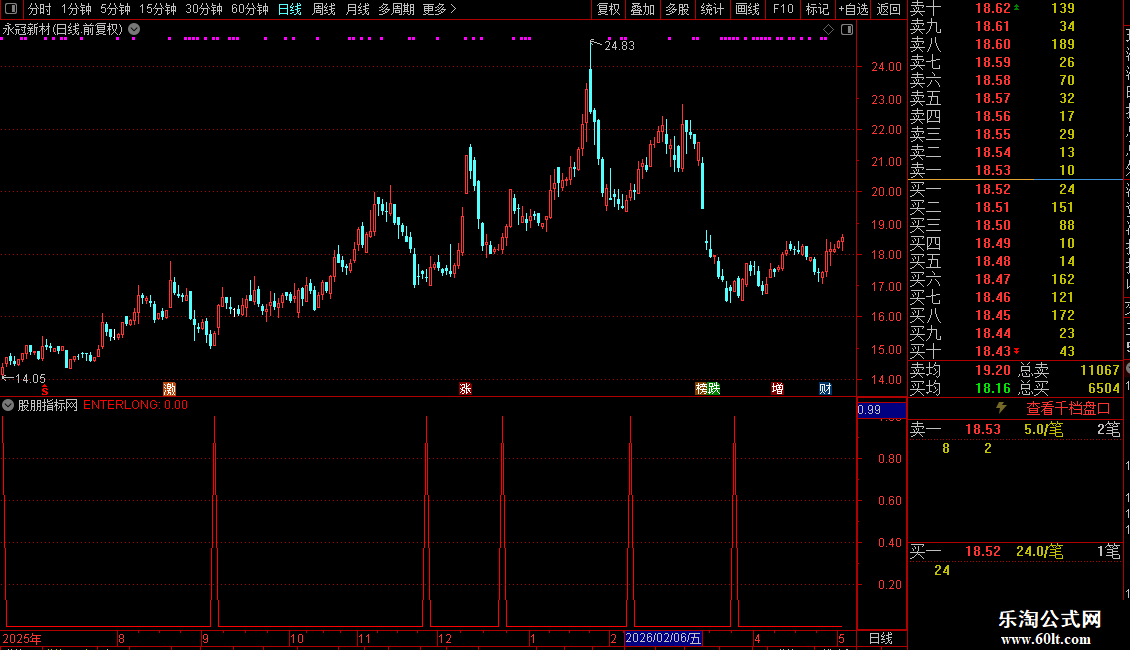The height and width of the screenshot is (650, 1130).
Task: Click the green 跌 event marker
Action: 714,388
